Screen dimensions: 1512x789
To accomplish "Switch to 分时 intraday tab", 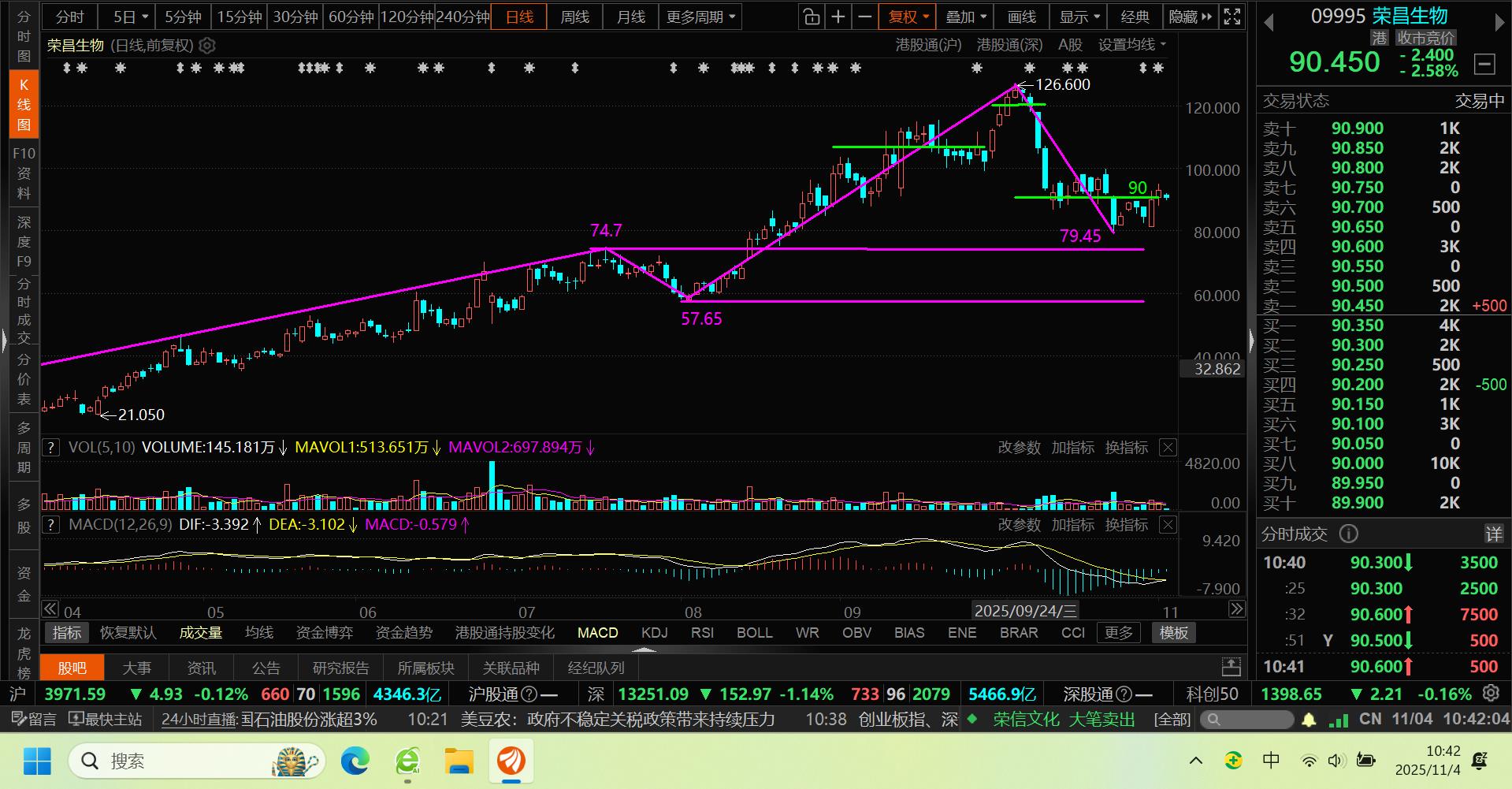I will click(x=70, y=17).
